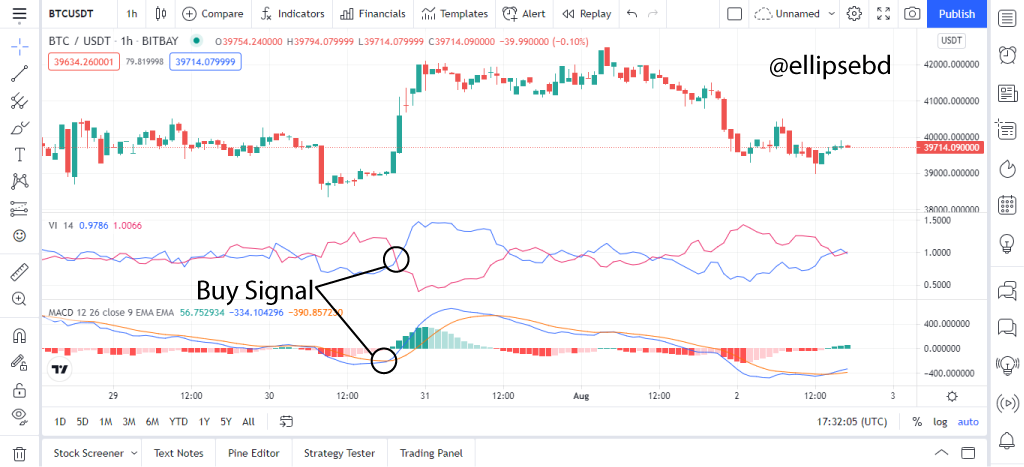The width and height of the screenshot is (1024, 467).
Task: Toggle auto scale on price axis
Action: (x=968, y=422)
